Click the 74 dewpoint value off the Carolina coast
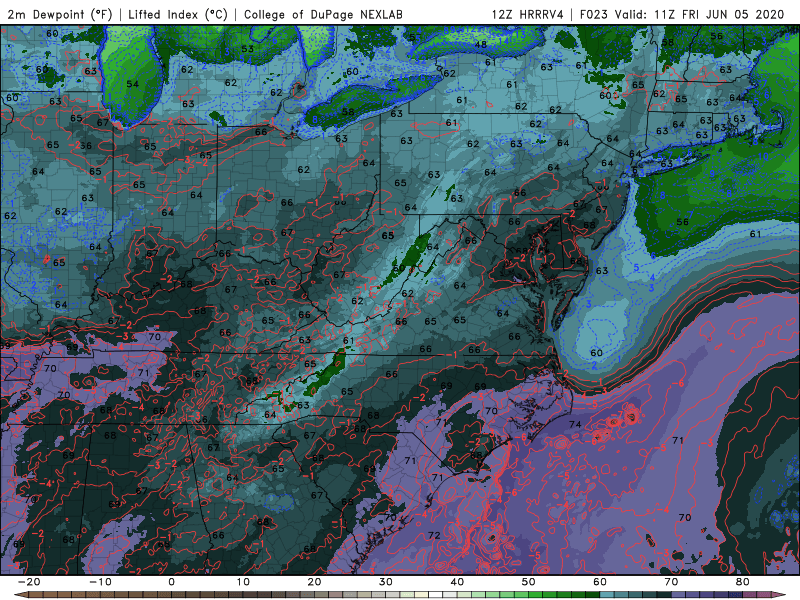Image resolution: width=800 pixels, height=600 pixels. [575, 424]
